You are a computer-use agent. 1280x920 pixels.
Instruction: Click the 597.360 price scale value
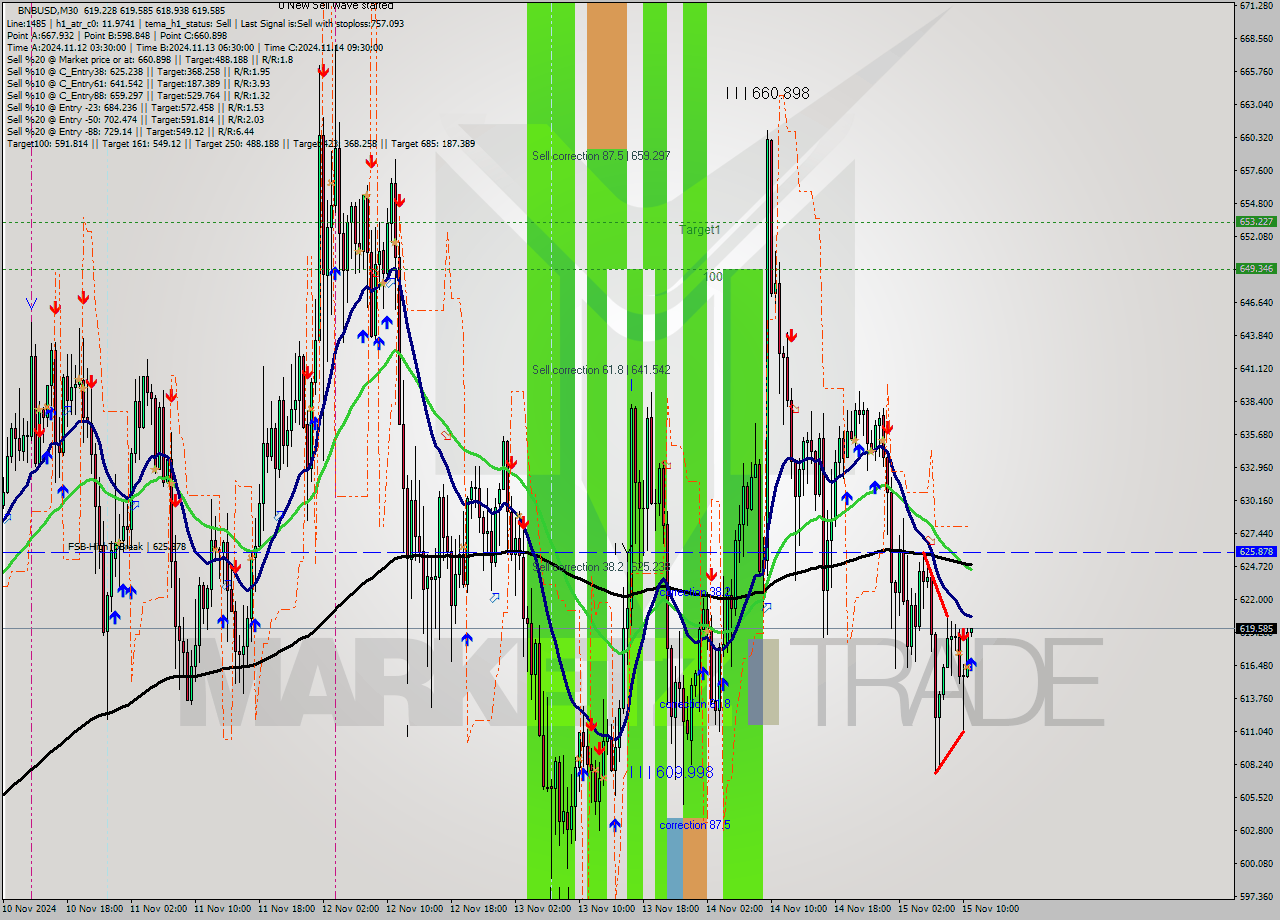(1255, 896)
